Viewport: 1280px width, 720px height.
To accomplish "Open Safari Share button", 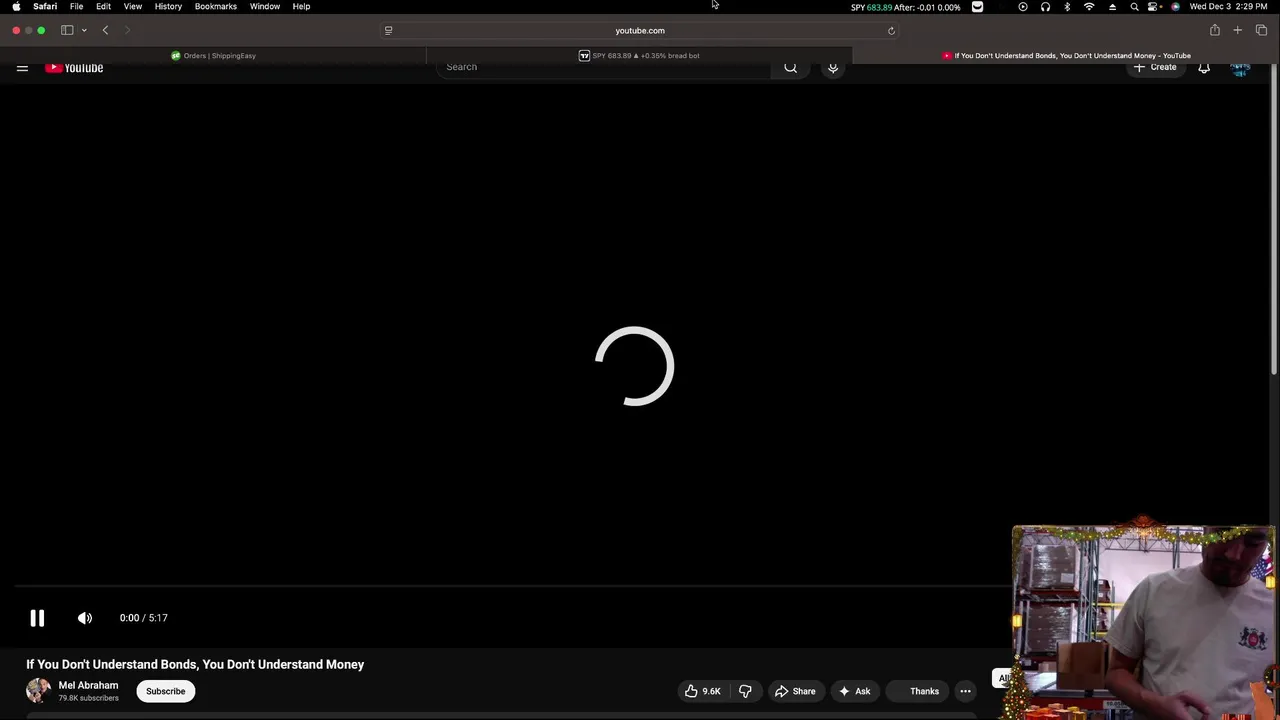I will (1214, 30).
